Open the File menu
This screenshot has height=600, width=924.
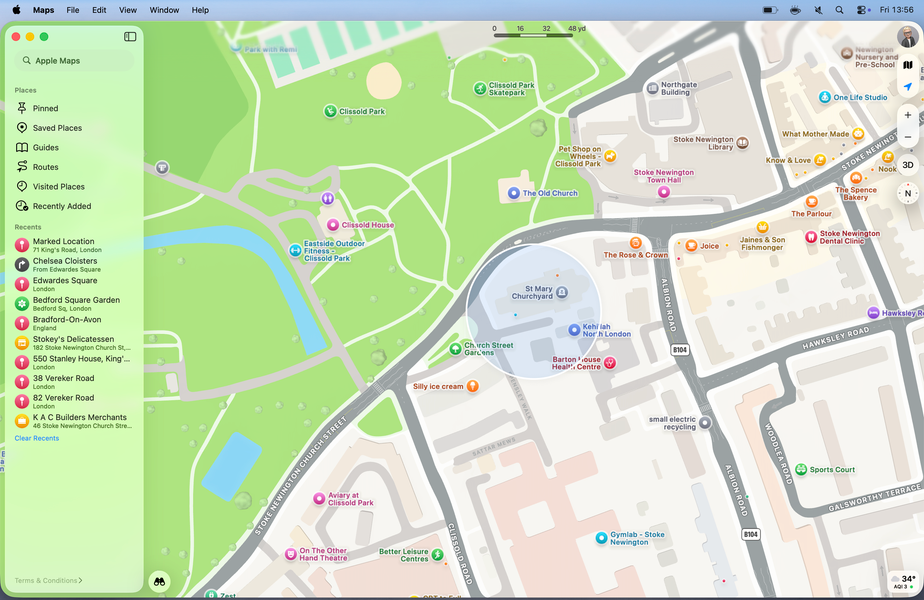point(73,10)
